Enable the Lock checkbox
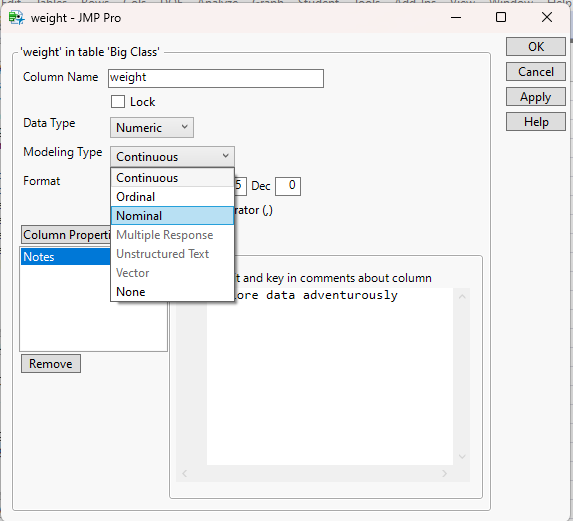The image size is (573, 521). pos(118,102)
